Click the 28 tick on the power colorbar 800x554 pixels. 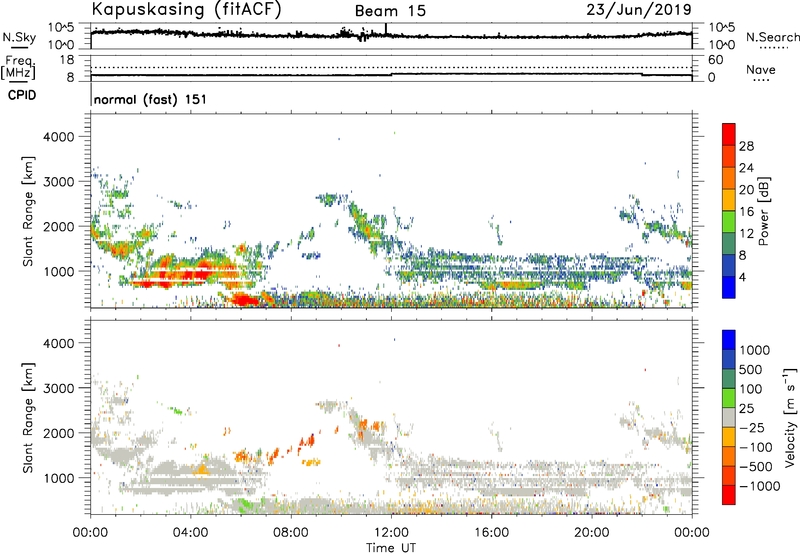point(746,146)
